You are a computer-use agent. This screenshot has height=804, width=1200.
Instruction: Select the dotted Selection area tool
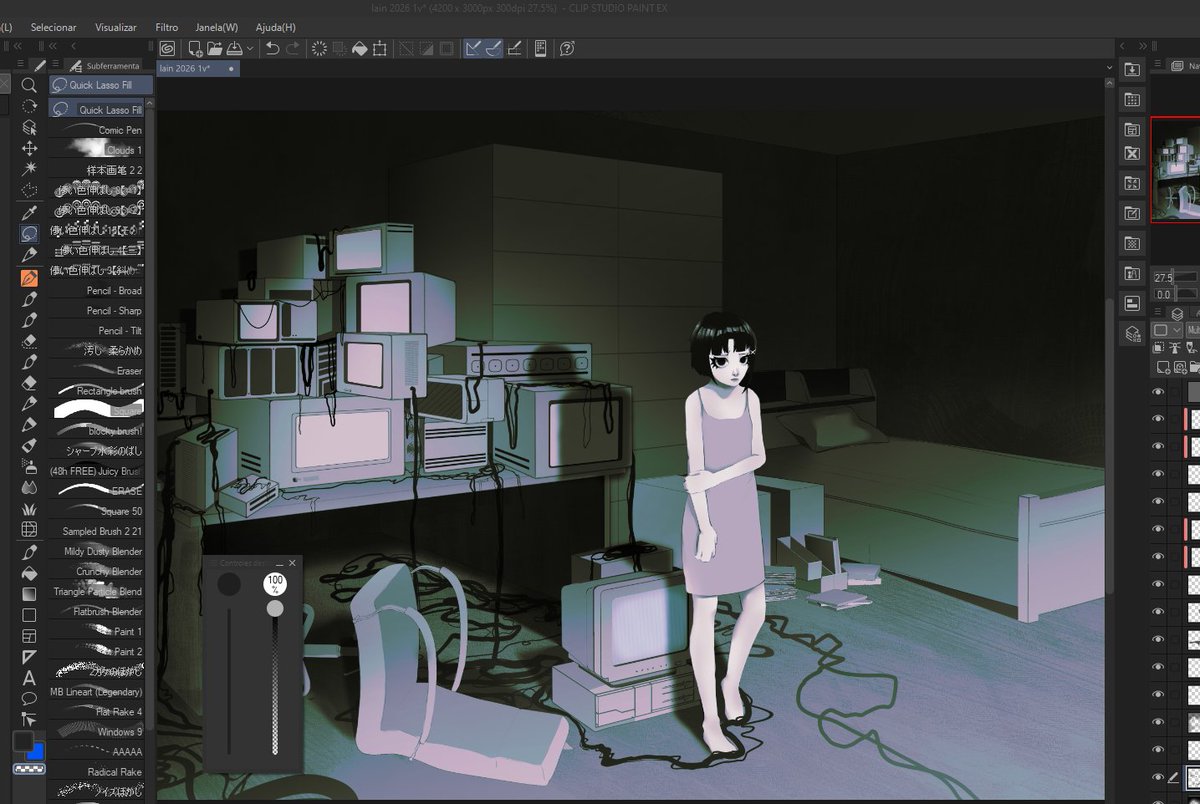29,190
